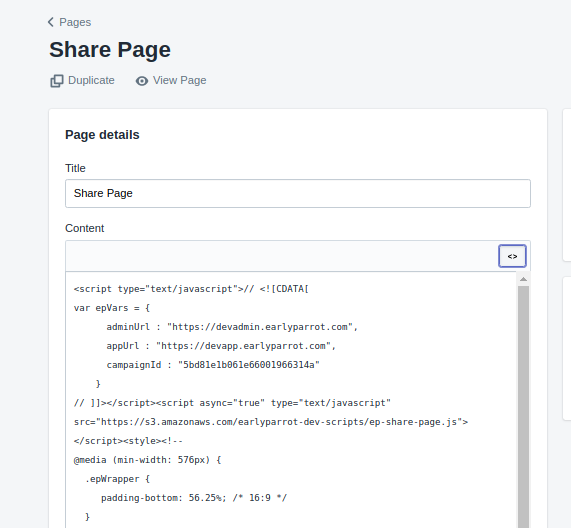
Task: Click the Duplicate text link
Action: click(91, 80)
